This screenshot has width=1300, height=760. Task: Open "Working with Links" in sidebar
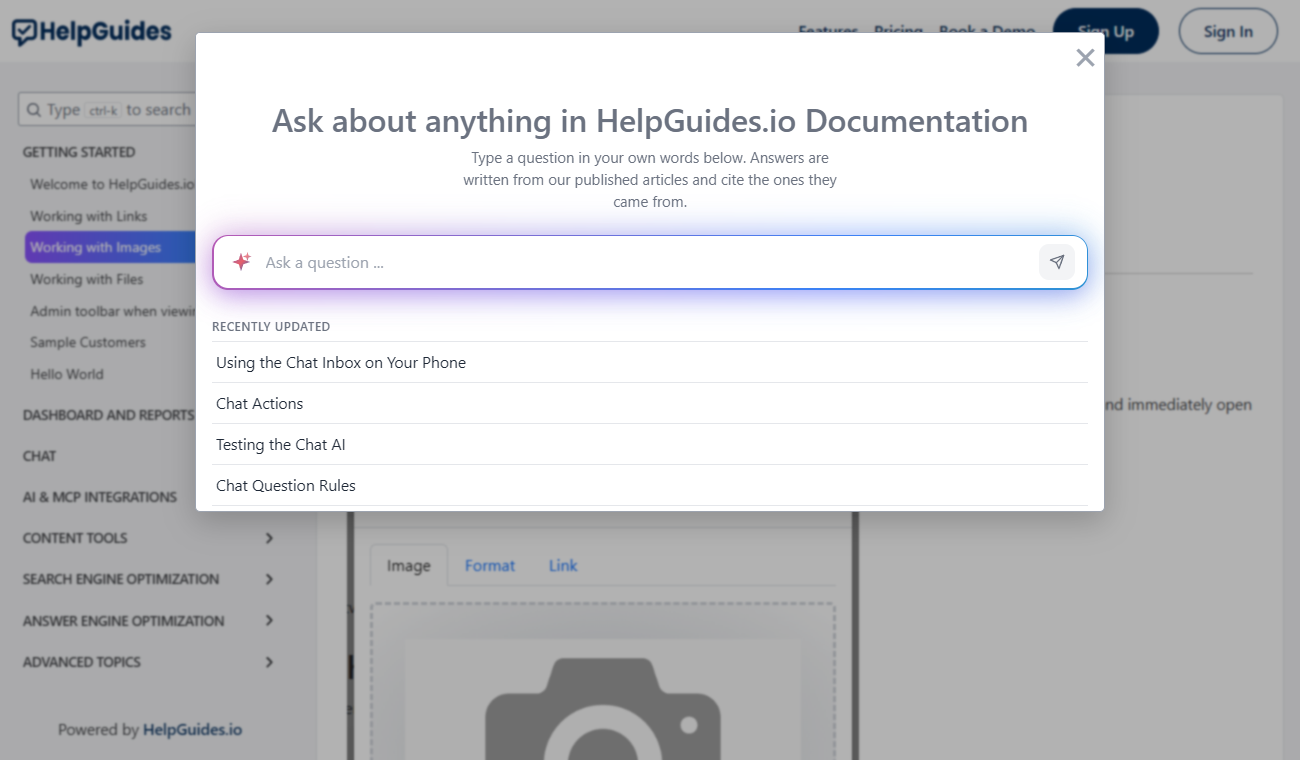click(88, 216)
